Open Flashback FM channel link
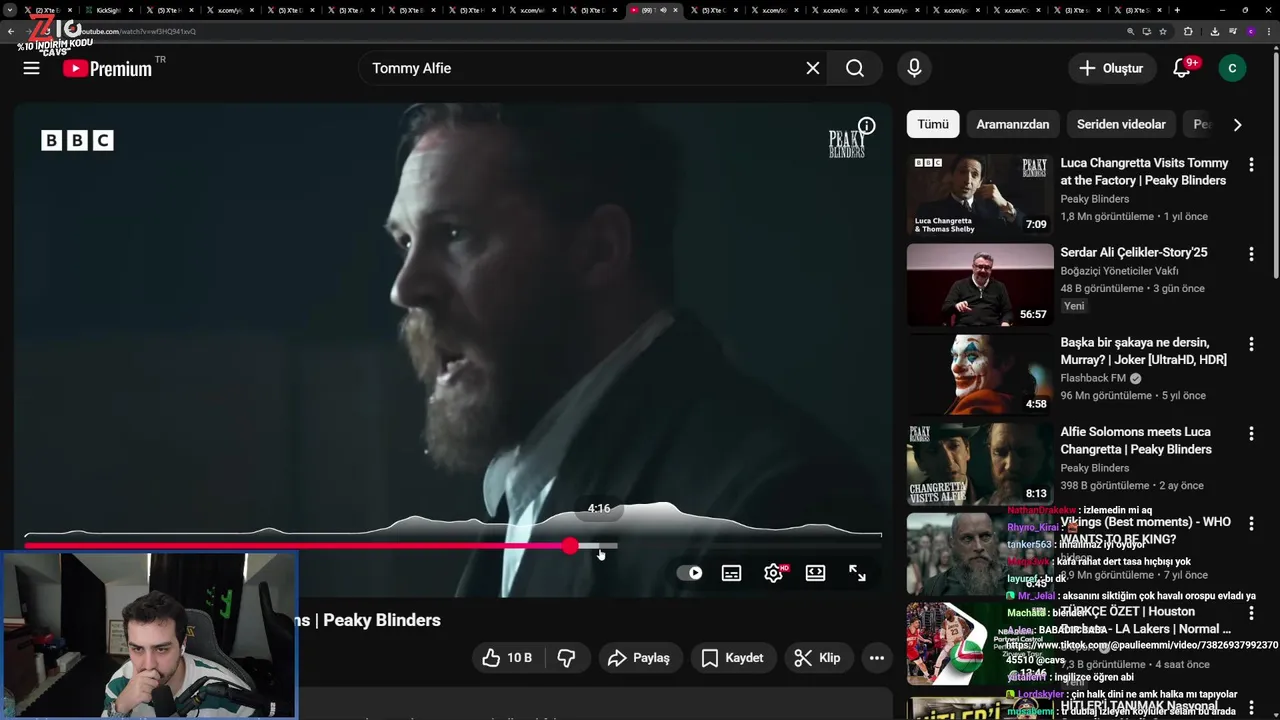The width and height of the screenshot is (1280, 720). (x=1093, y=378)
